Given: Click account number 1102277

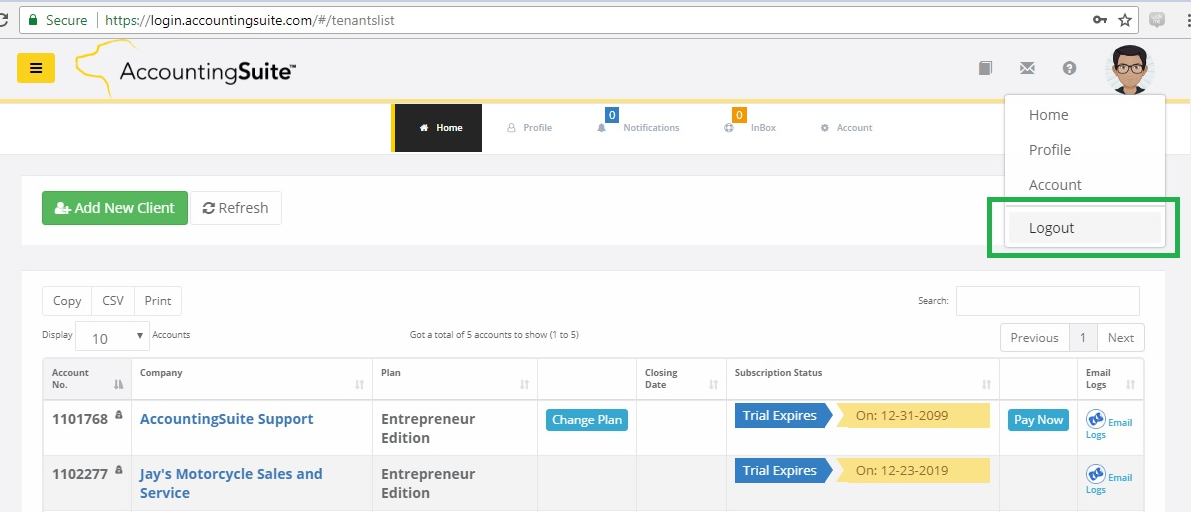Looking at the screenshot, I should (x=80, y=474).
